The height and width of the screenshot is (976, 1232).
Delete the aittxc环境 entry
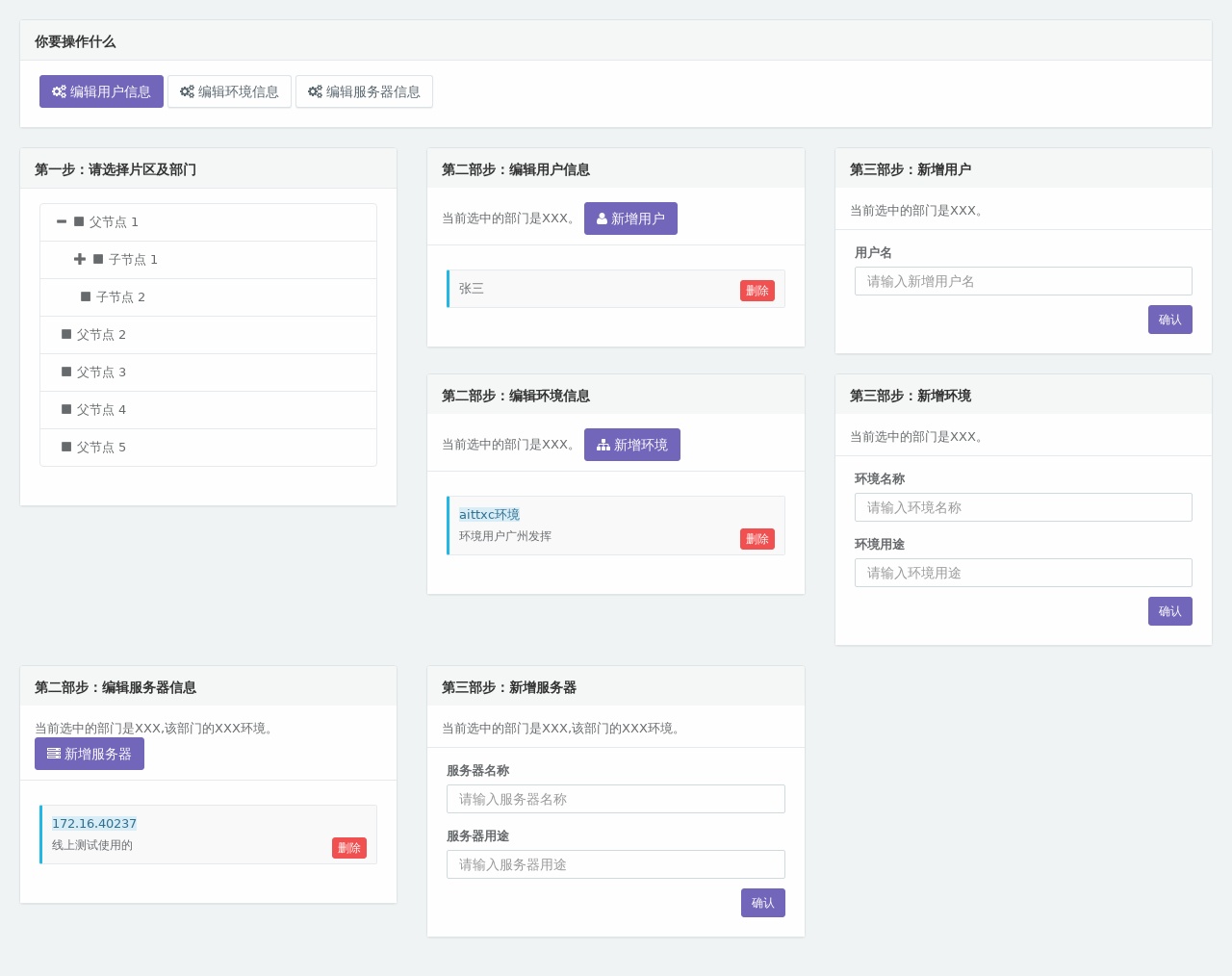757,539
